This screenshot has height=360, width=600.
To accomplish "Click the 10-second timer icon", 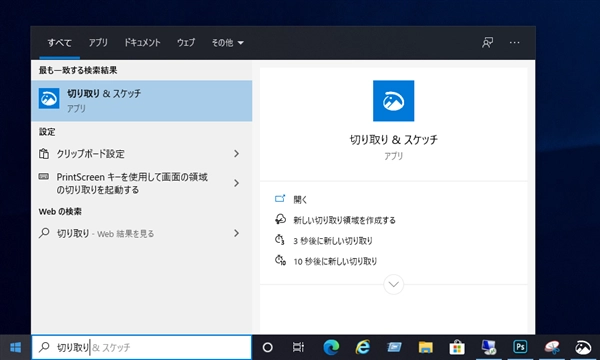I will (280, 261).
